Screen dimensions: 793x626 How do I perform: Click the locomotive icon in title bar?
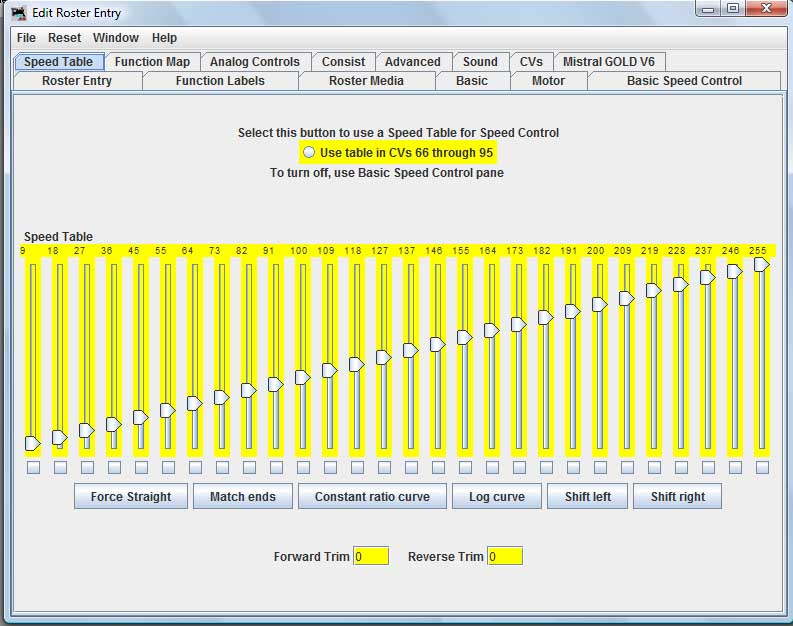click(19, 13)
